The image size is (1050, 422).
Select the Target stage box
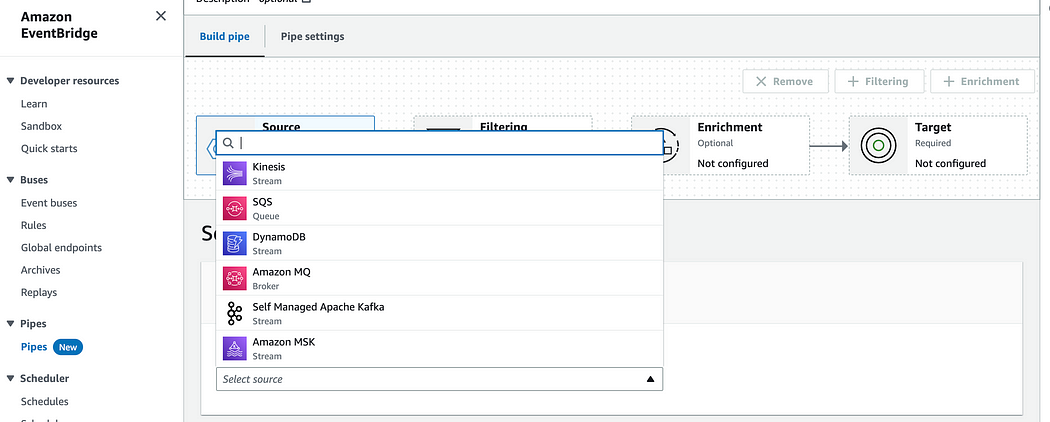pyautogui.click(x=938, y=145)
